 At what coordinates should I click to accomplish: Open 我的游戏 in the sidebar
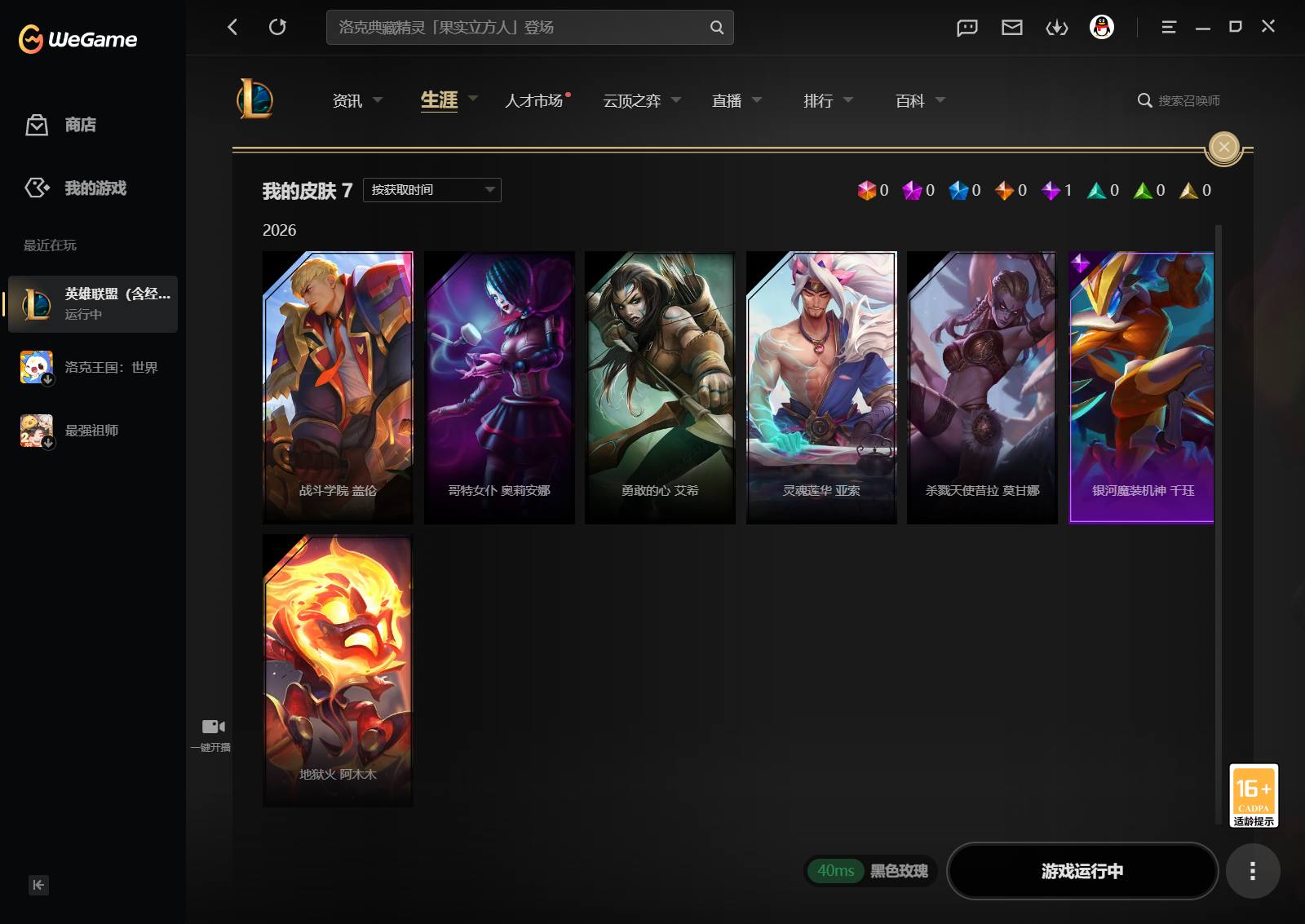(75, 188)
